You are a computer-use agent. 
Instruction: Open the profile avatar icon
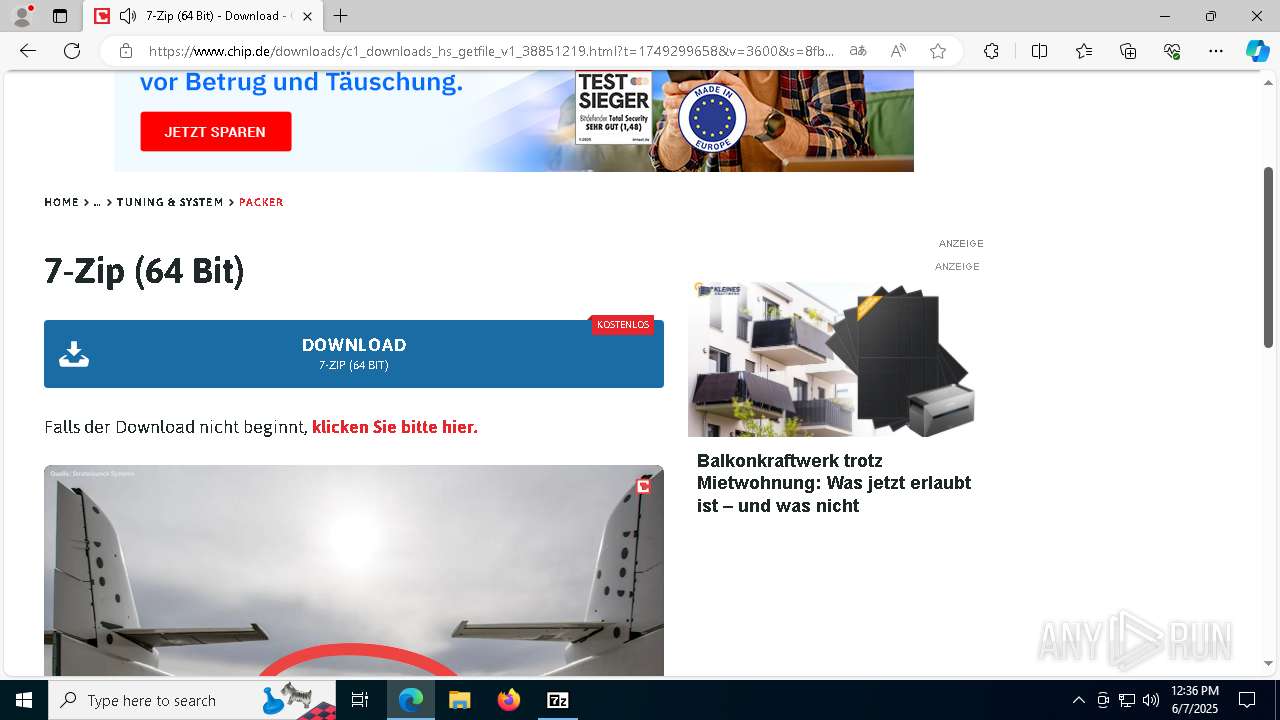click(22, 16)
